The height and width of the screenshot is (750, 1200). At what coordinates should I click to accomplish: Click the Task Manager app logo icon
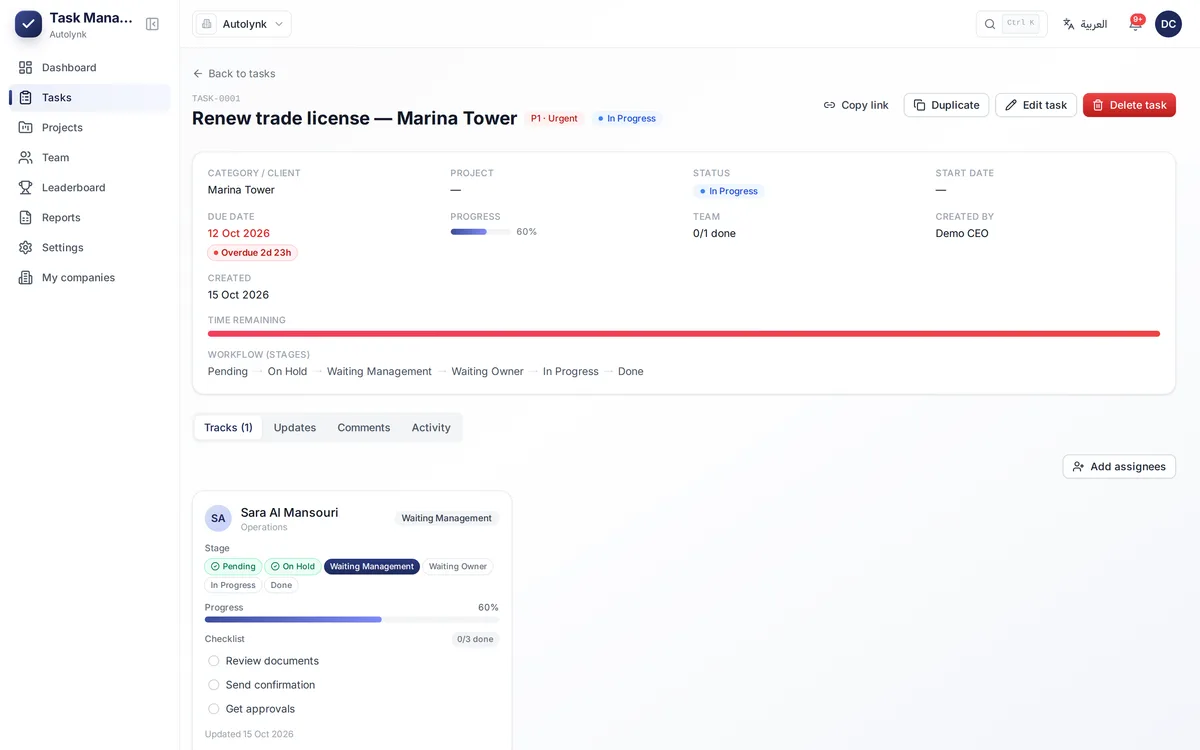(x=28, y=24)
